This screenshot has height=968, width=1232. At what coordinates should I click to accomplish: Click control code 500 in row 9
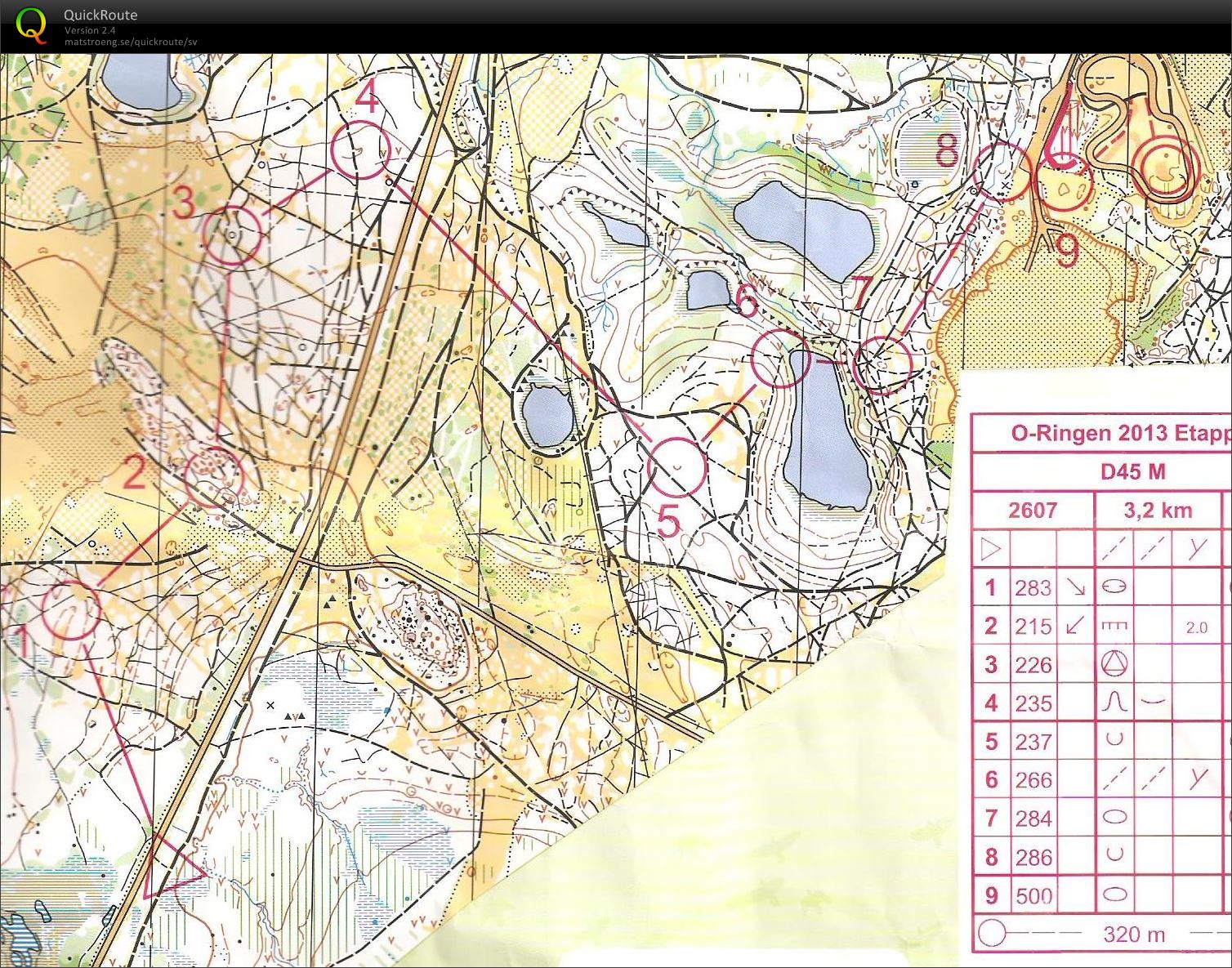coord(1033,896)
